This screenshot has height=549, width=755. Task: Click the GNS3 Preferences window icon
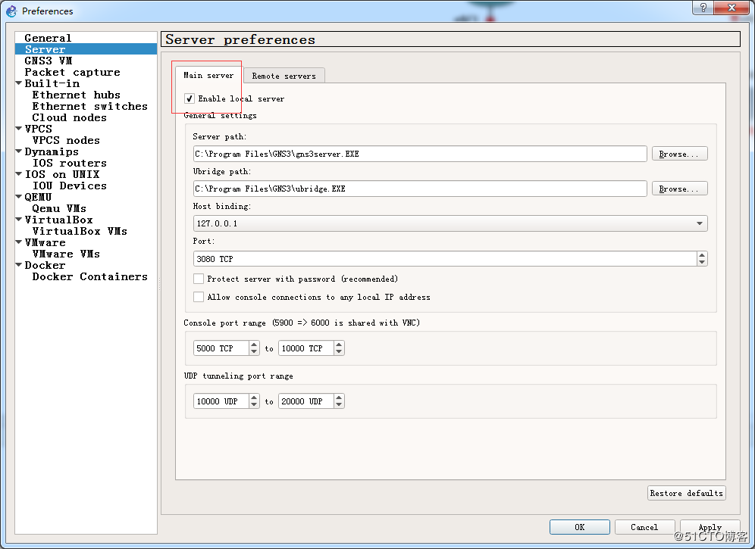[x=11, y=11]
